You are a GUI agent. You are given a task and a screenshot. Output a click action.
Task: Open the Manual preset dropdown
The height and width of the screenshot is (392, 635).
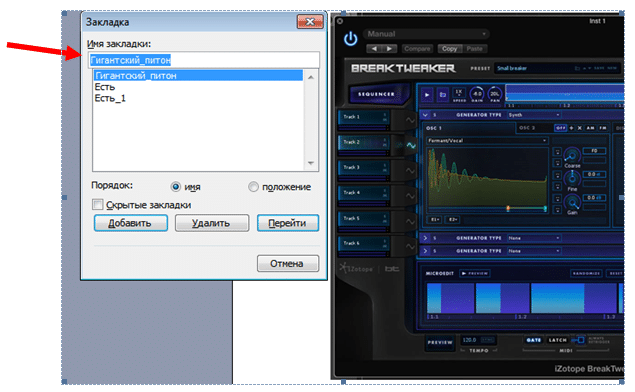pos(426,34)
